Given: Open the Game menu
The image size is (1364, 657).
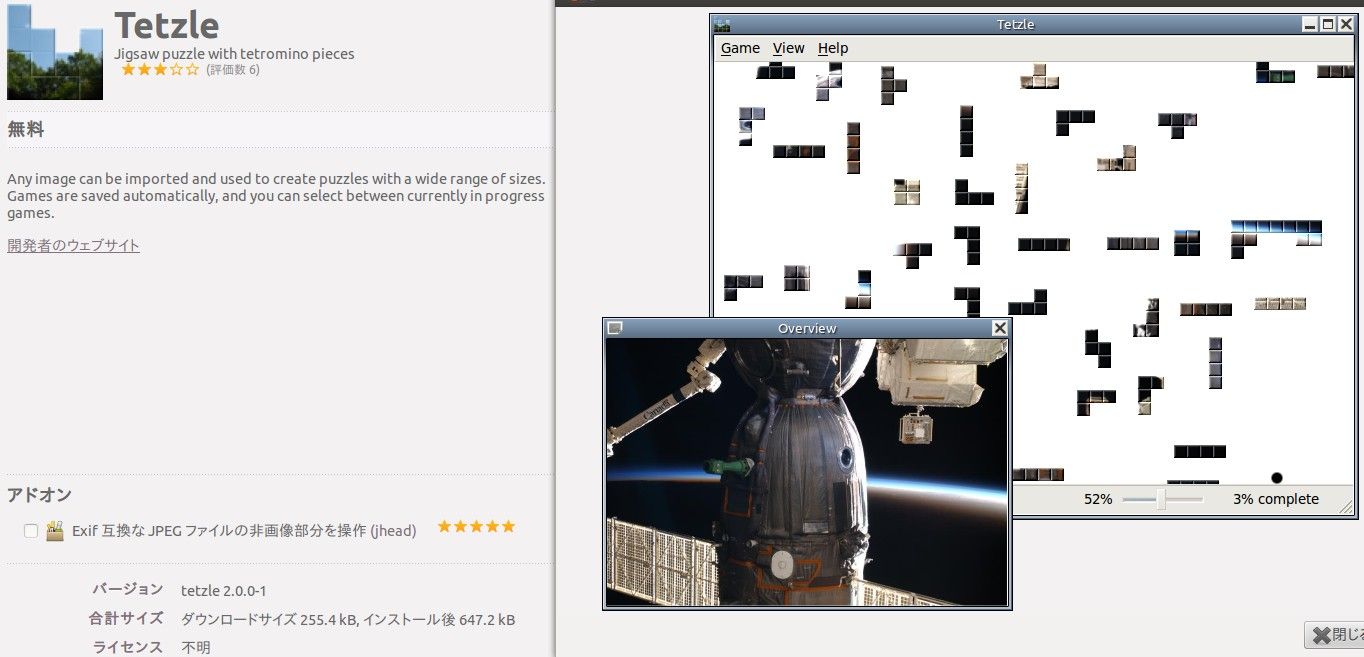Looking at the screenshot, I should (x=740, y=48).
